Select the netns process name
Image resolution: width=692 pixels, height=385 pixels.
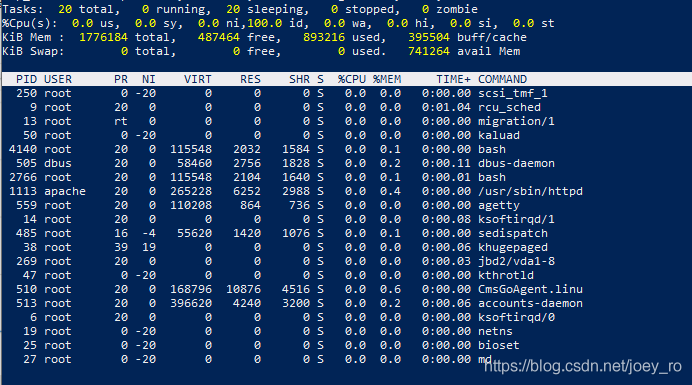[495, 332]
